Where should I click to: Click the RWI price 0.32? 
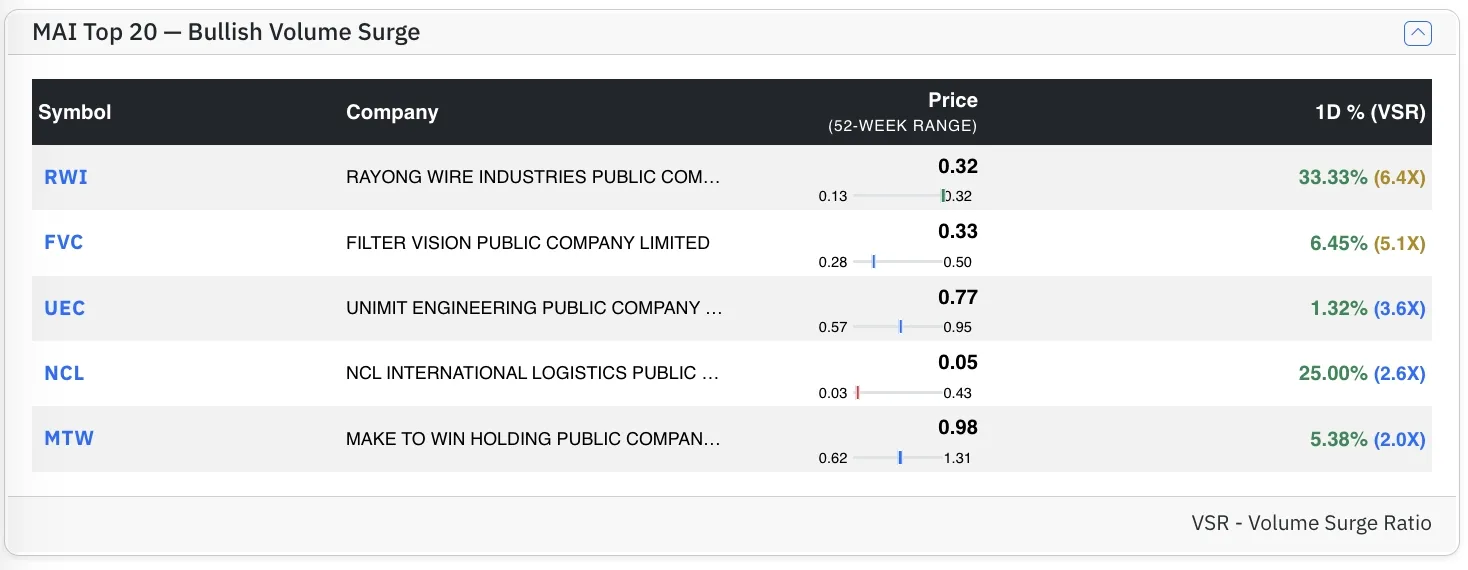(958, 166)
